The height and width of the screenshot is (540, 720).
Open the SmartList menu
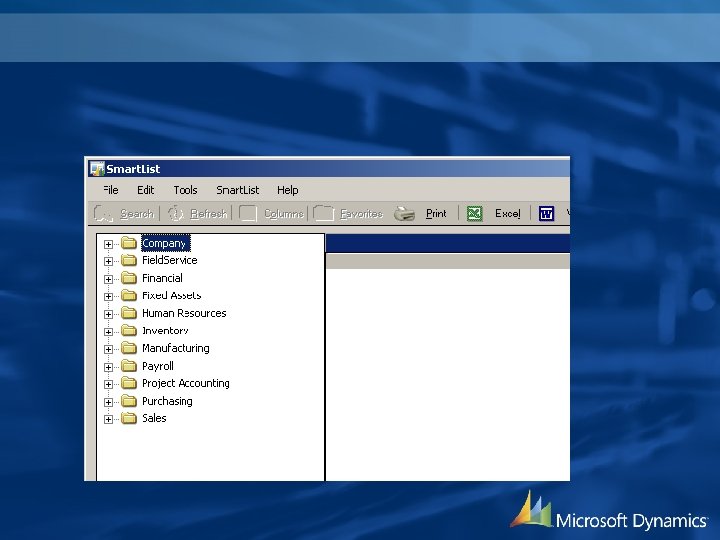tap(238, 190)
